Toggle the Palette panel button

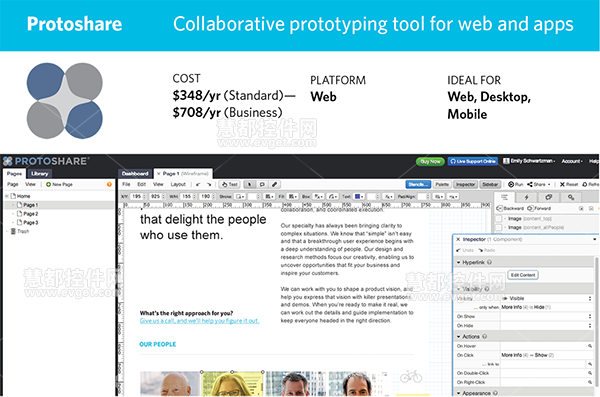[x=442, y=185]
